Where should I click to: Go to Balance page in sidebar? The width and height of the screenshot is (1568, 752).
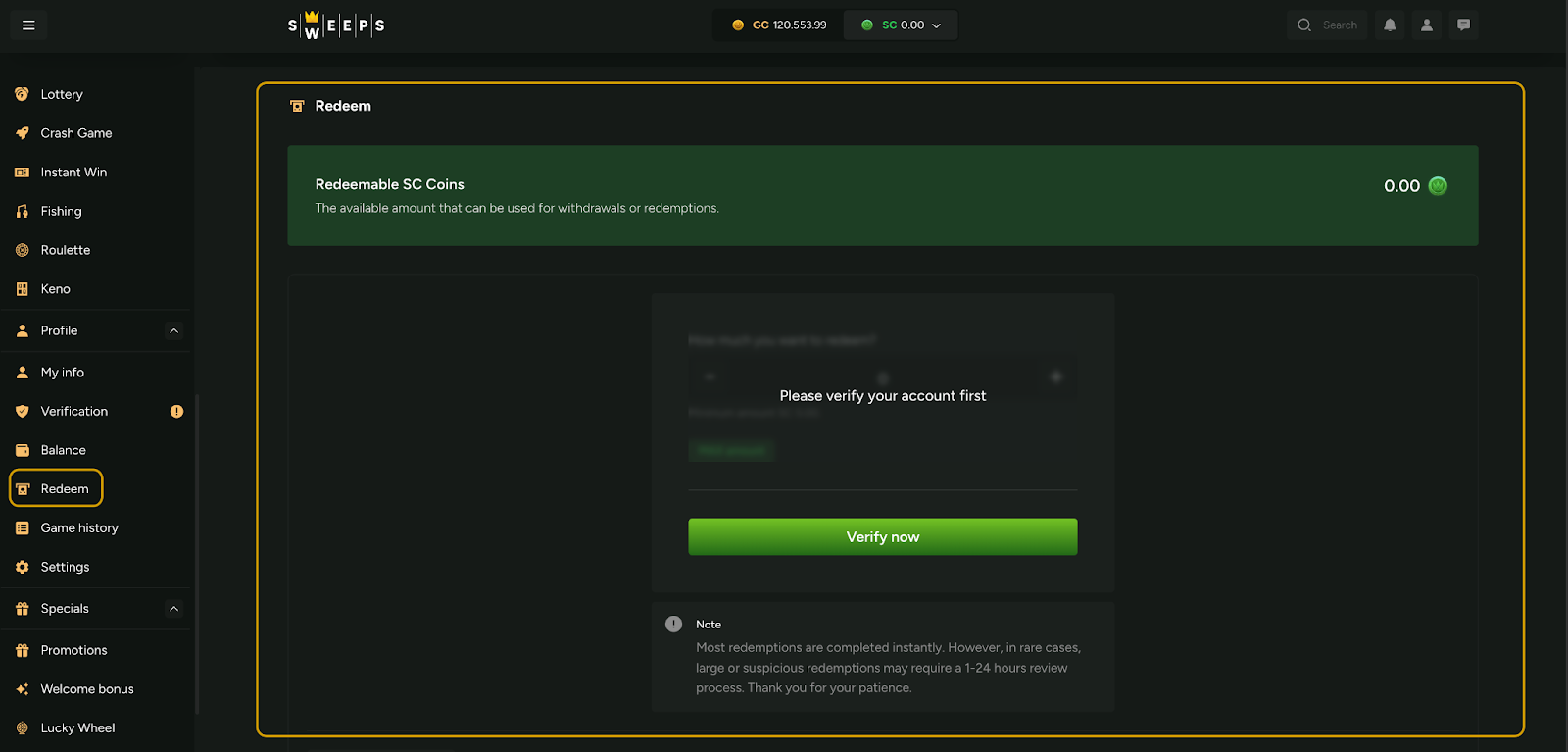(x=63, y=450)
